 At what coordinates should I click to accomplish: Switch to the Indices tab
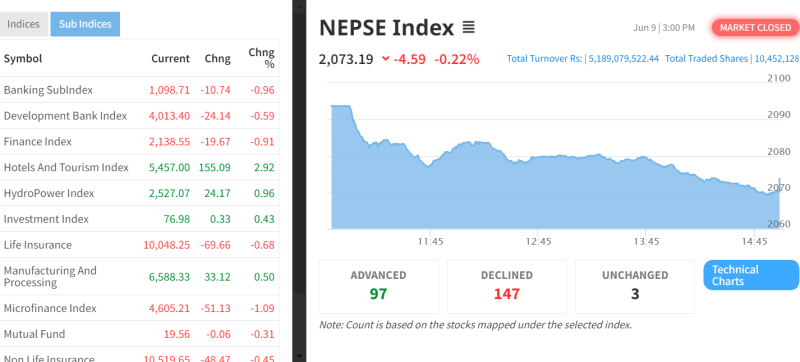pos(23,24)
